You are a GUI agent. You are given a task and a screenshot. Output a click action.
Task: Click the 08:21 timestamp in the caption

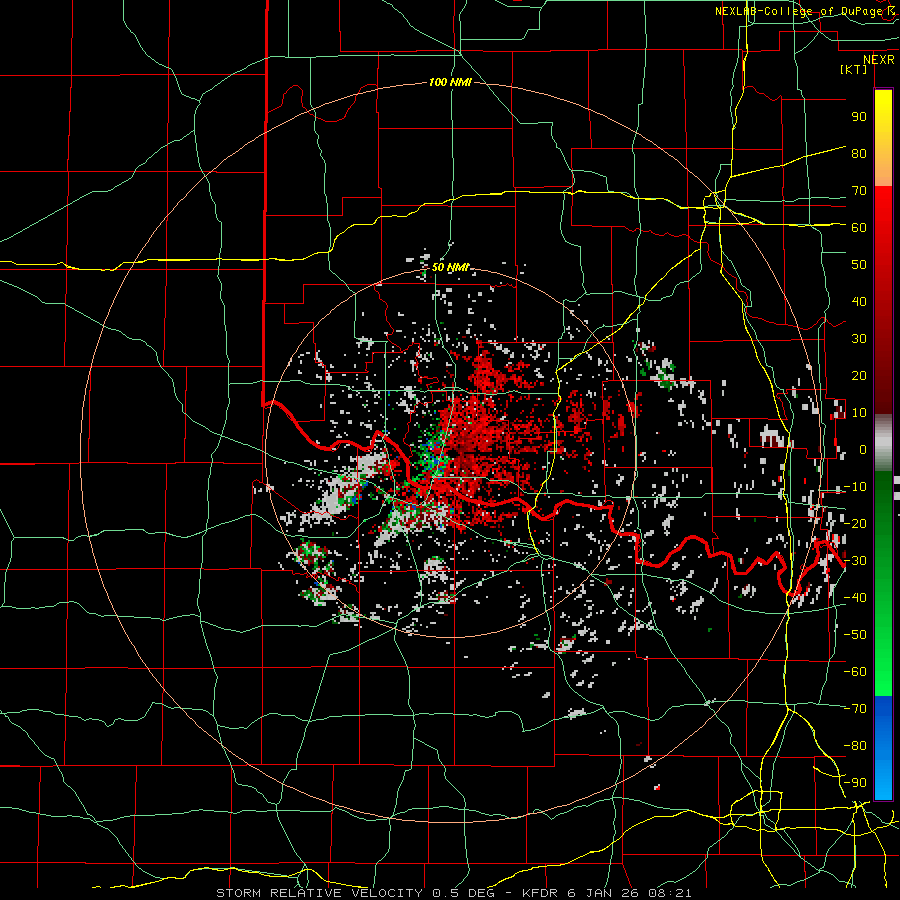[672, 893]
